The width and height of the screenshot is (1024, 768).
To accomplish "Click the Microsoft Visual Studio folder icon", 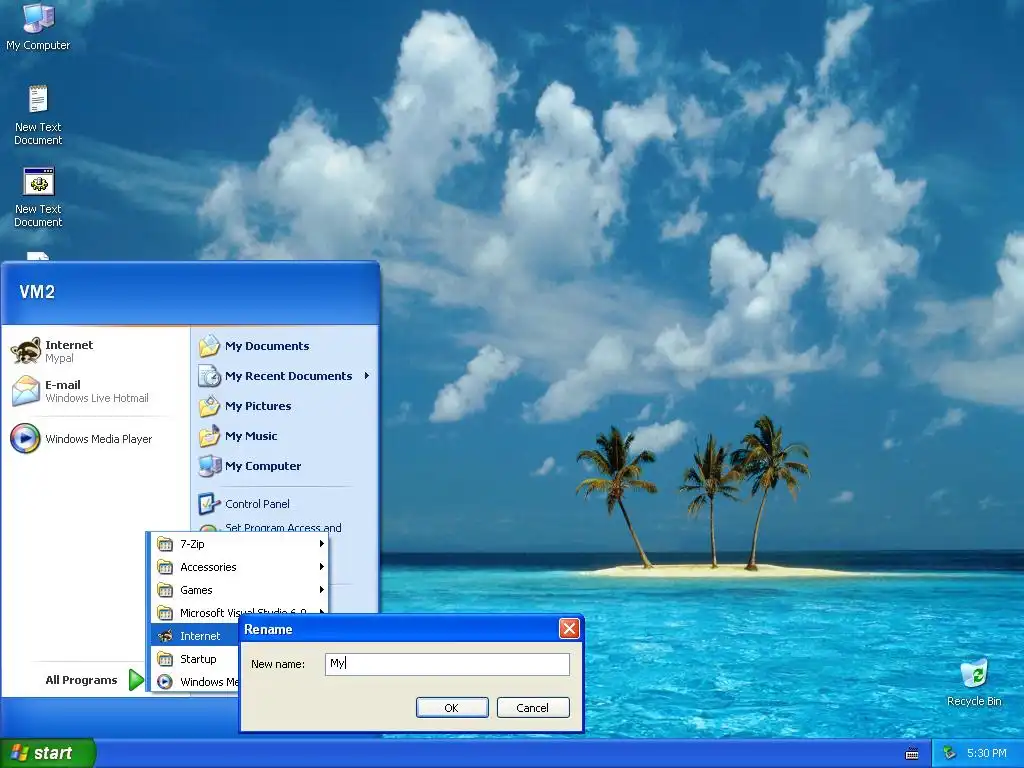I will pyautogui.click(x=165, y=613).
